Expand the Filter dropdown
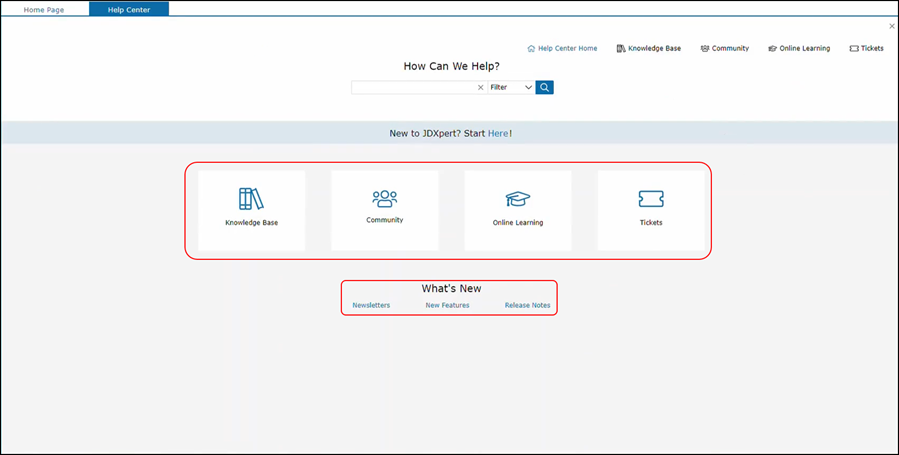The image size is (899, 455). point(511,88)
